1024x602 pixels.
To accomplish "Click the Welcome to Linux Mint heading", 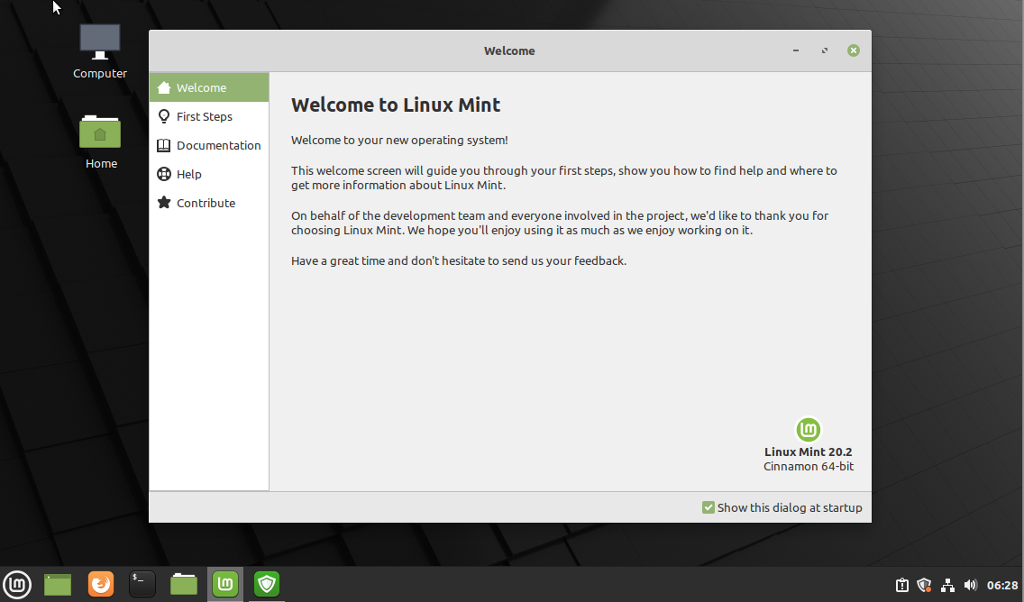I will click(396, 104).
